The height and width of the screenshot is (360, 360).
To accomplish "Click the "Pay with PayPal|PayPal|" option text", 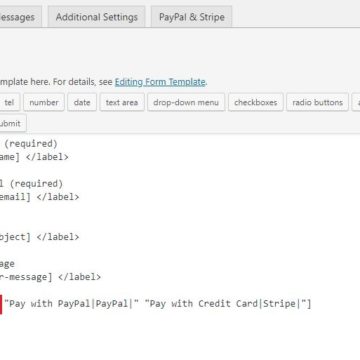I will click(71, 304).
